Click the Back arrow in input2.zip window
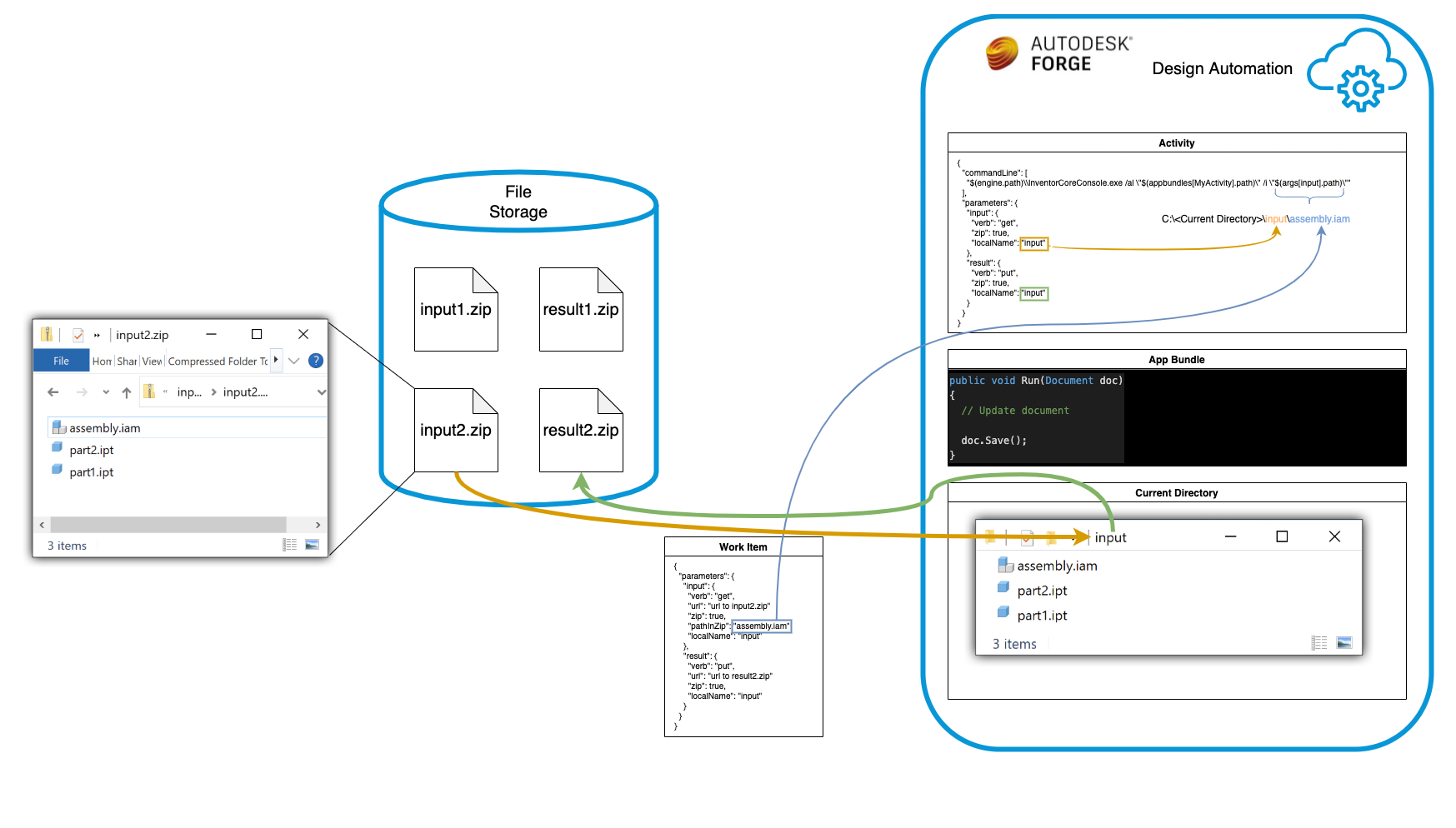Screen dimensions: 1456x828 click(53, 392)
